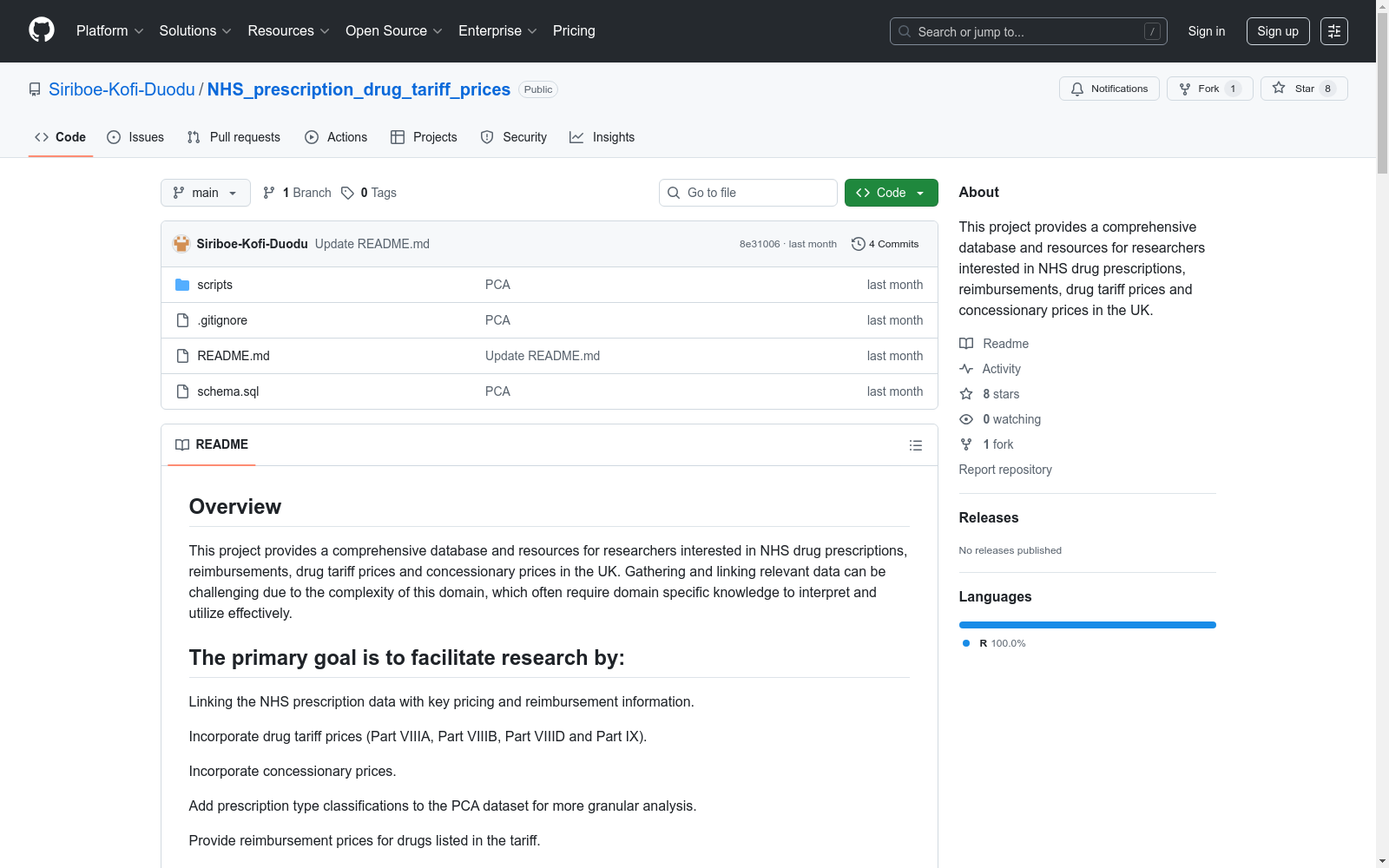Open the green Code dropdown button
1389x868 pixels.
click(x=891, y=193)
